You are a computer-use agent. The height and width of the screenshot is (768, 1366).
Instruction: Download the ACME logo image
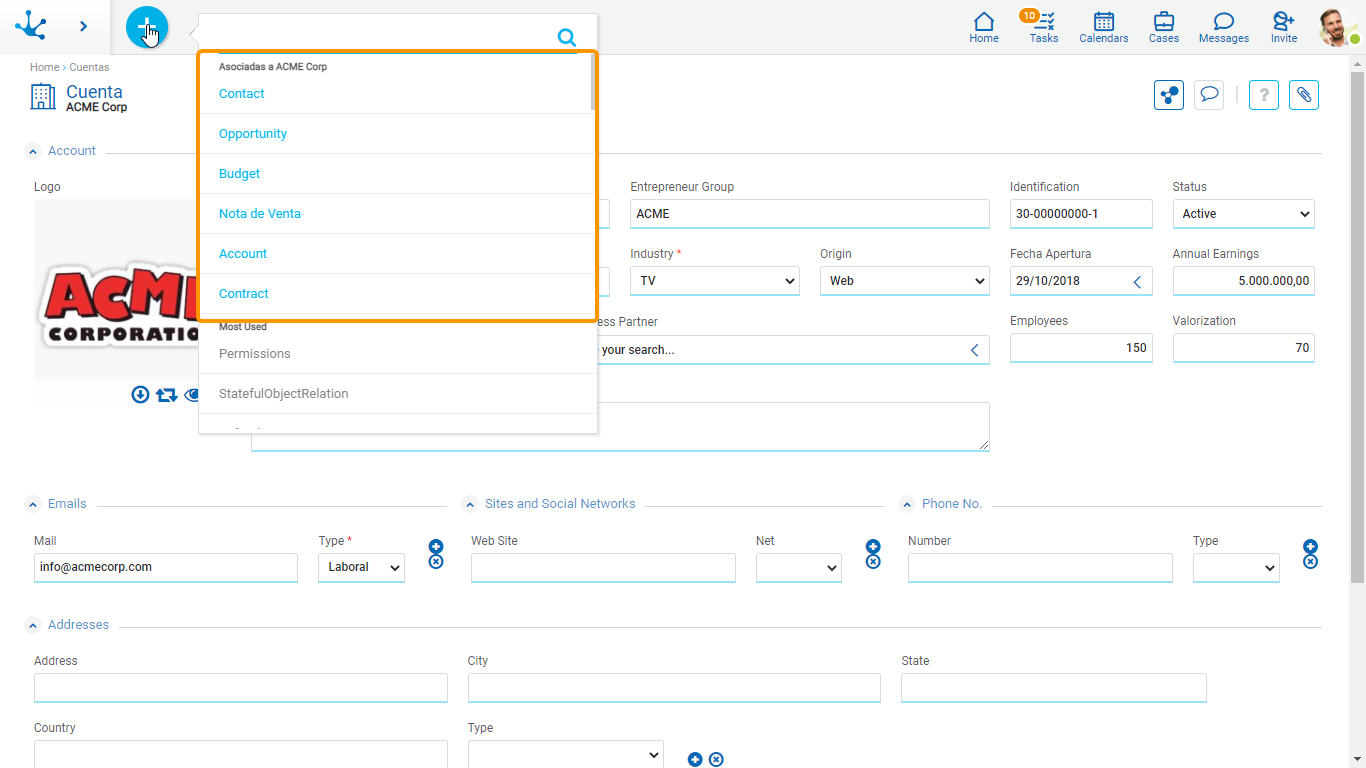click(x=140, y=394)
